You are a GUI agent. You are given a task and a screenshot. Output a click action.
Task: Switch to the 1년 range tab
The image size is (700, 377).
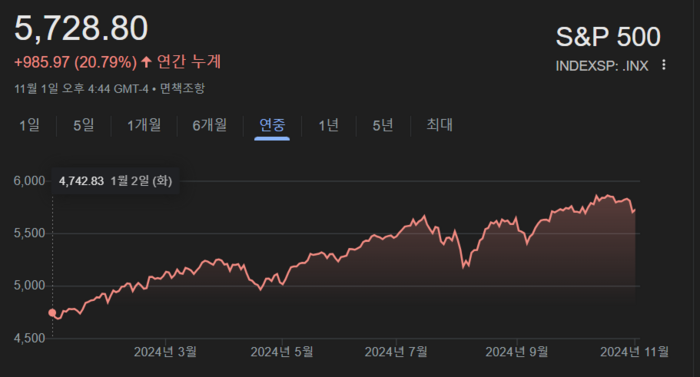point(328,125)
